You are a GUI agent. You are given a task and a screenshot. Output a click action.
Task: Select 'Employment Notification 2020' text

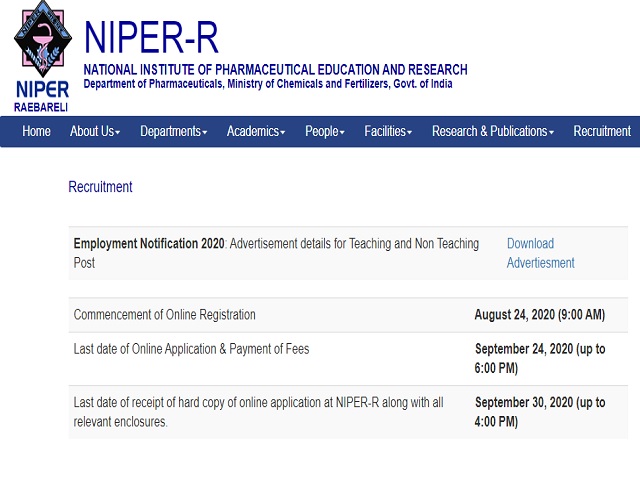(149, 244)
